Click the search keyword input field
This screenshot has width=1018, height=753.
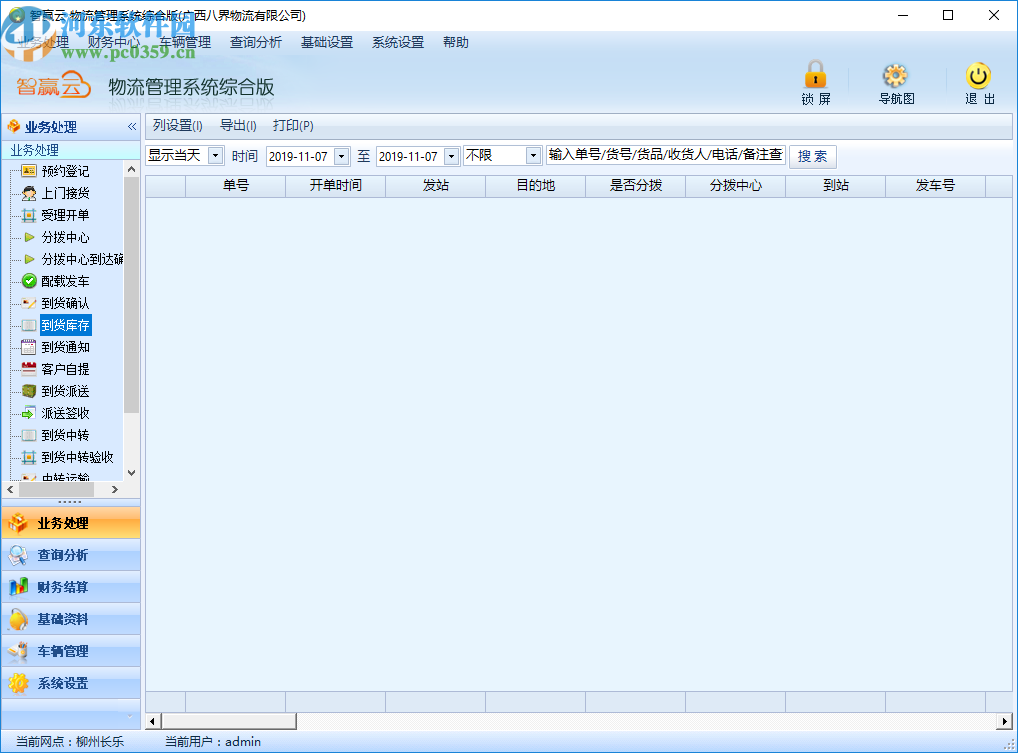pyautogui.click(x=665, y=155)
